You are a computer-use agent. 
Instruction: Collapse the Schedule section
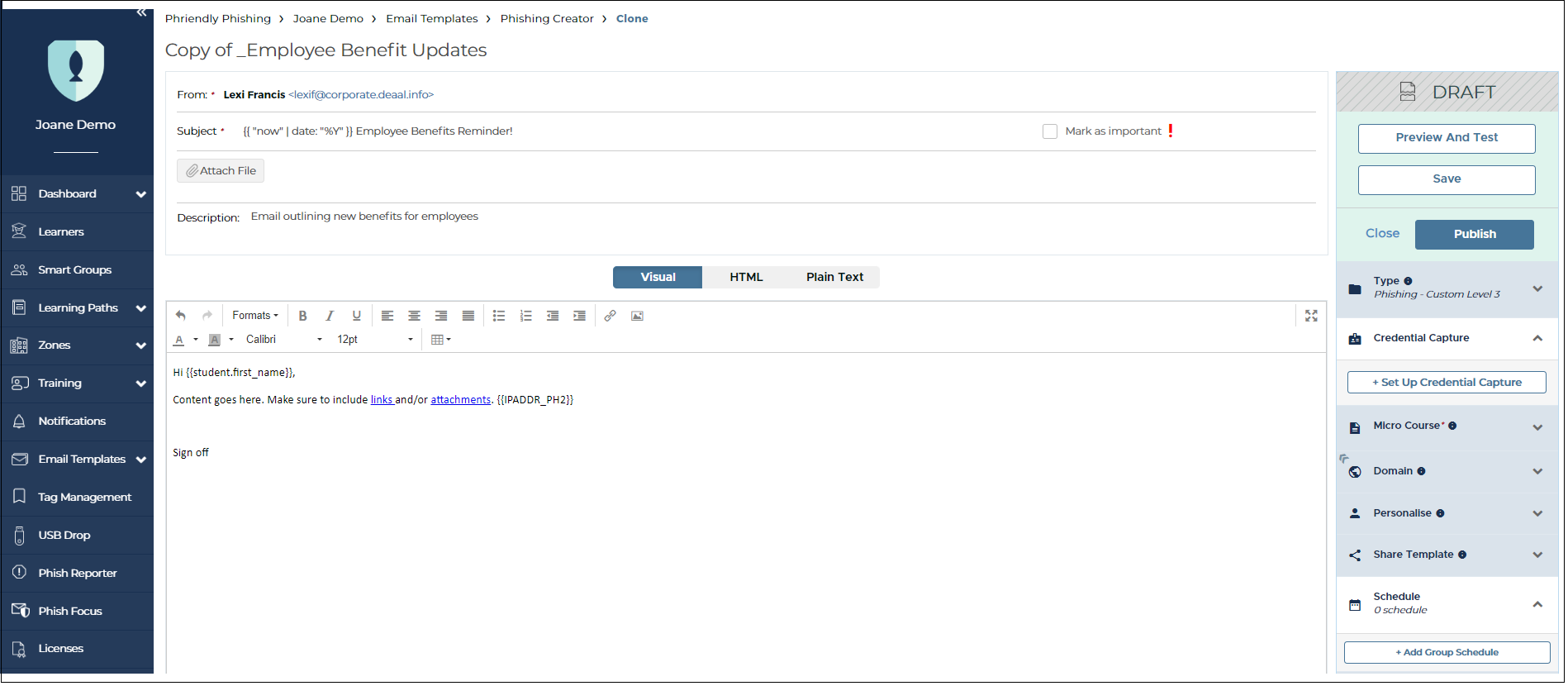point(1539,604)
